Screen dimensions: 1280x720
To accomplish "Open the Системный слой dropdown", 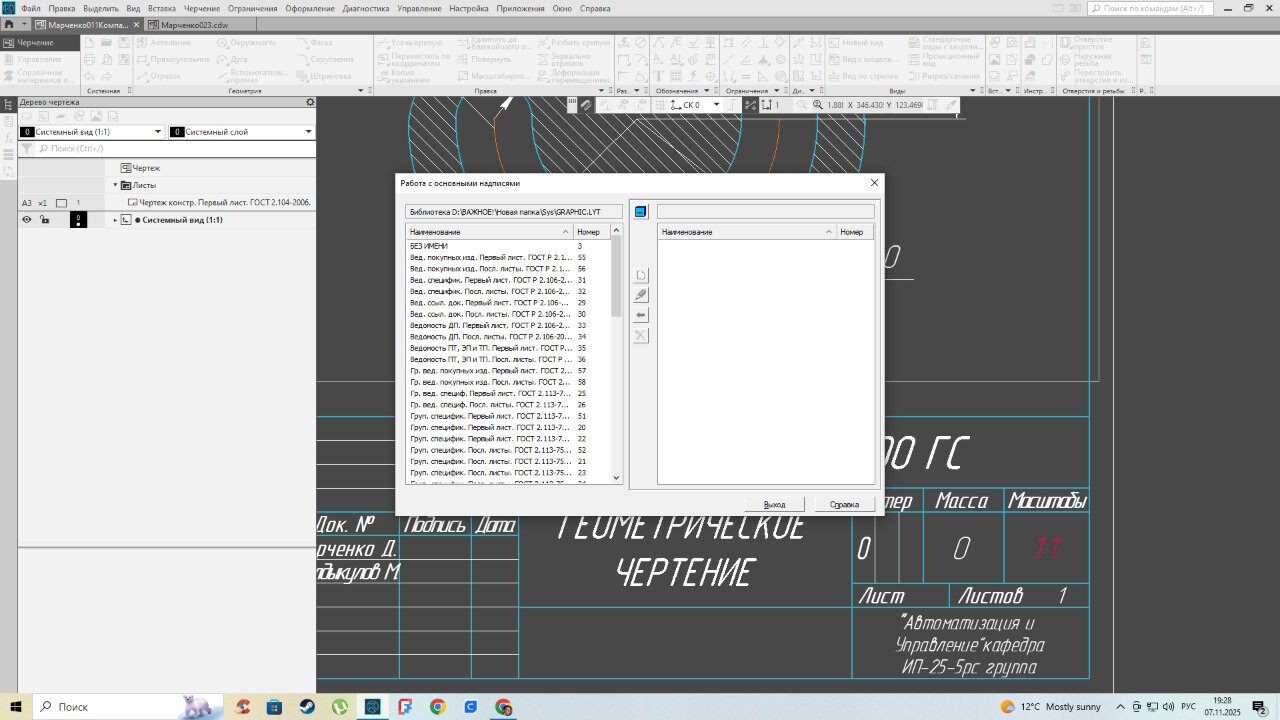I will 306,132.
